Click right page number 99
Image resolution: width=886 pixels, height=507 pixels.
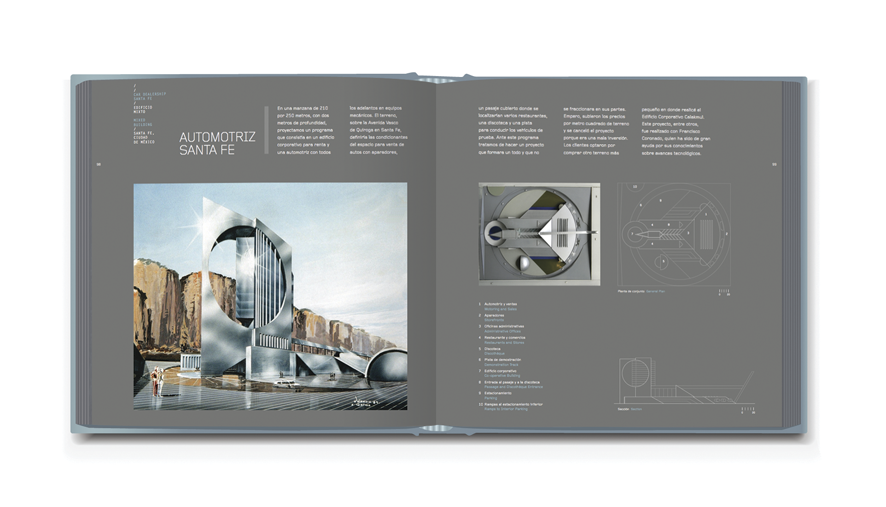click(x=775, y=164)
